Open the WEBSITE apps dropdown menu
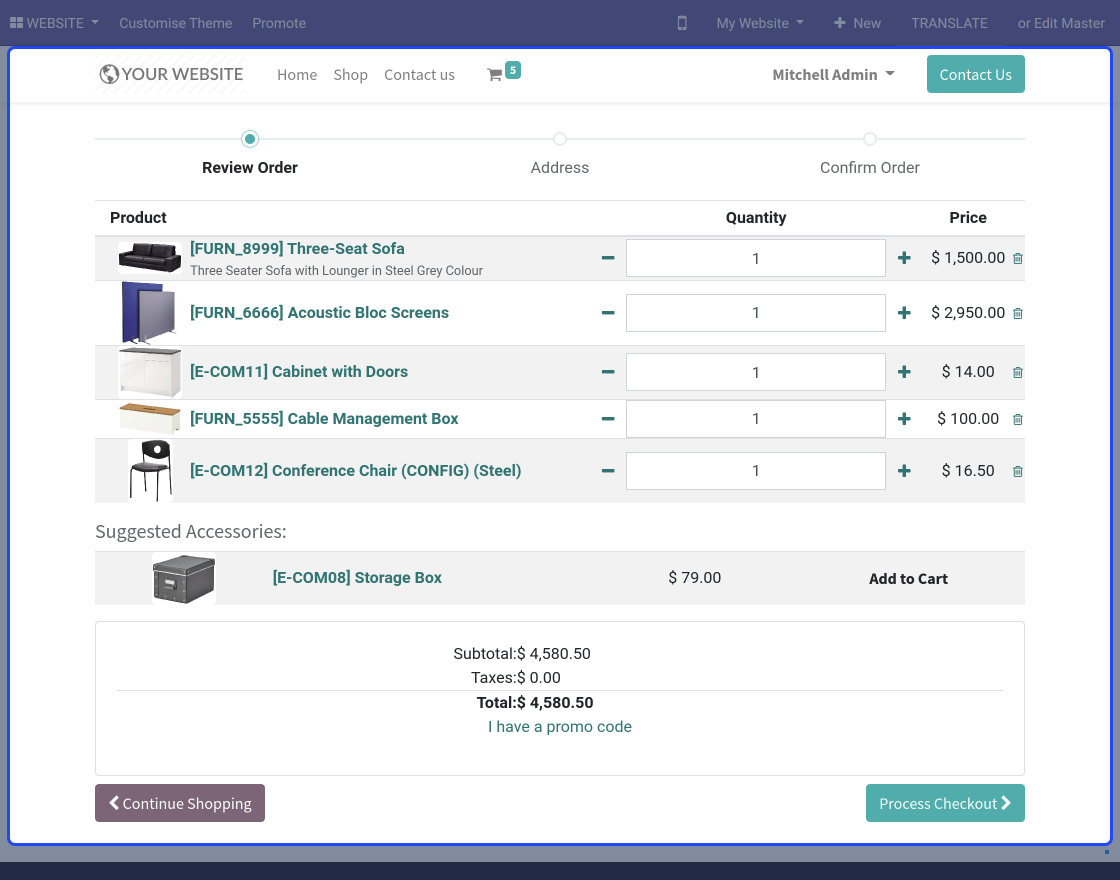This screenshot has width=1120, height=880. (x=54, y=23)
